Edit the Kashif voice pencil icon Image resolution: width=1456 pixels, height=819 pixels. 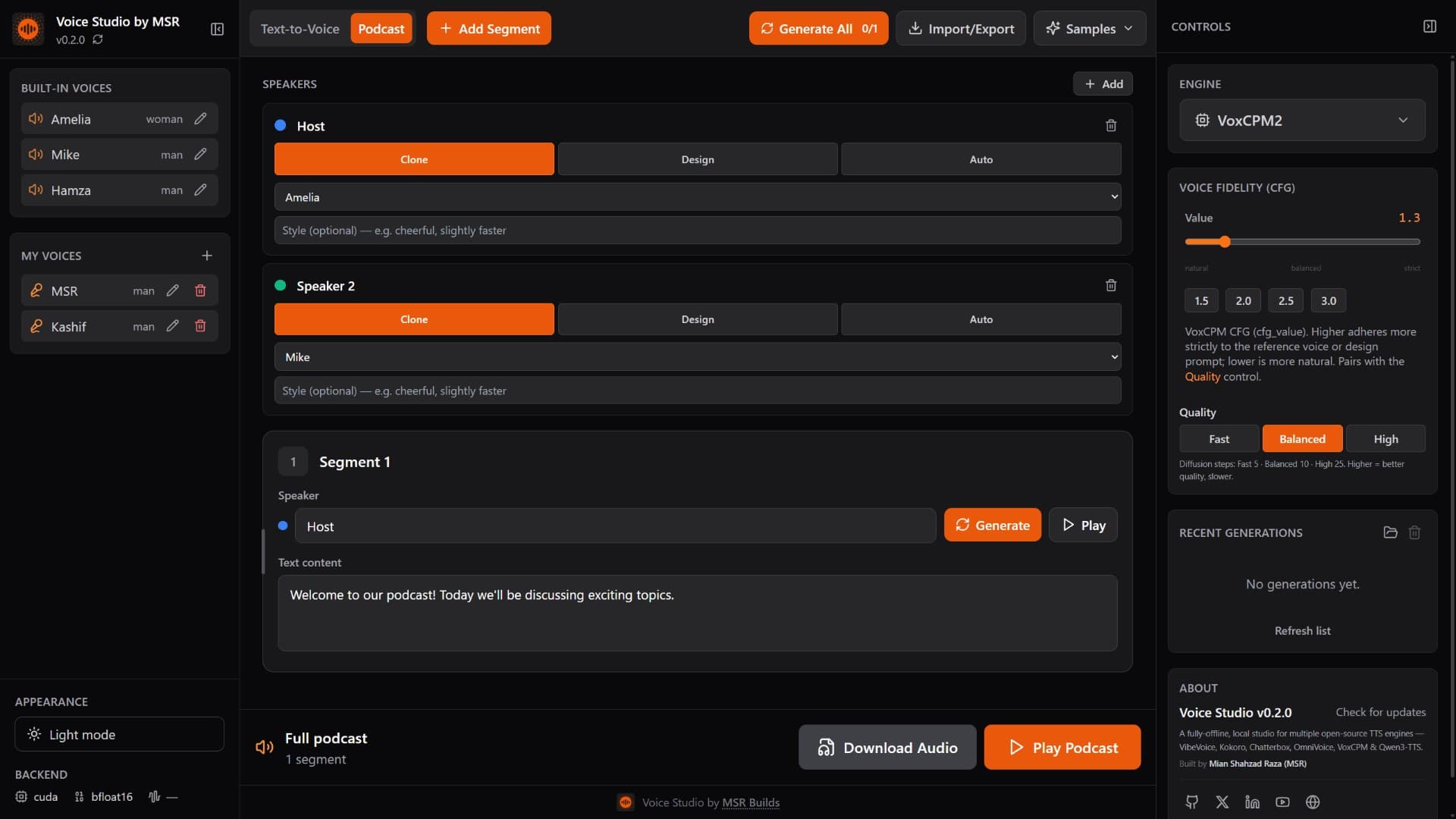(x=173, y=326)
